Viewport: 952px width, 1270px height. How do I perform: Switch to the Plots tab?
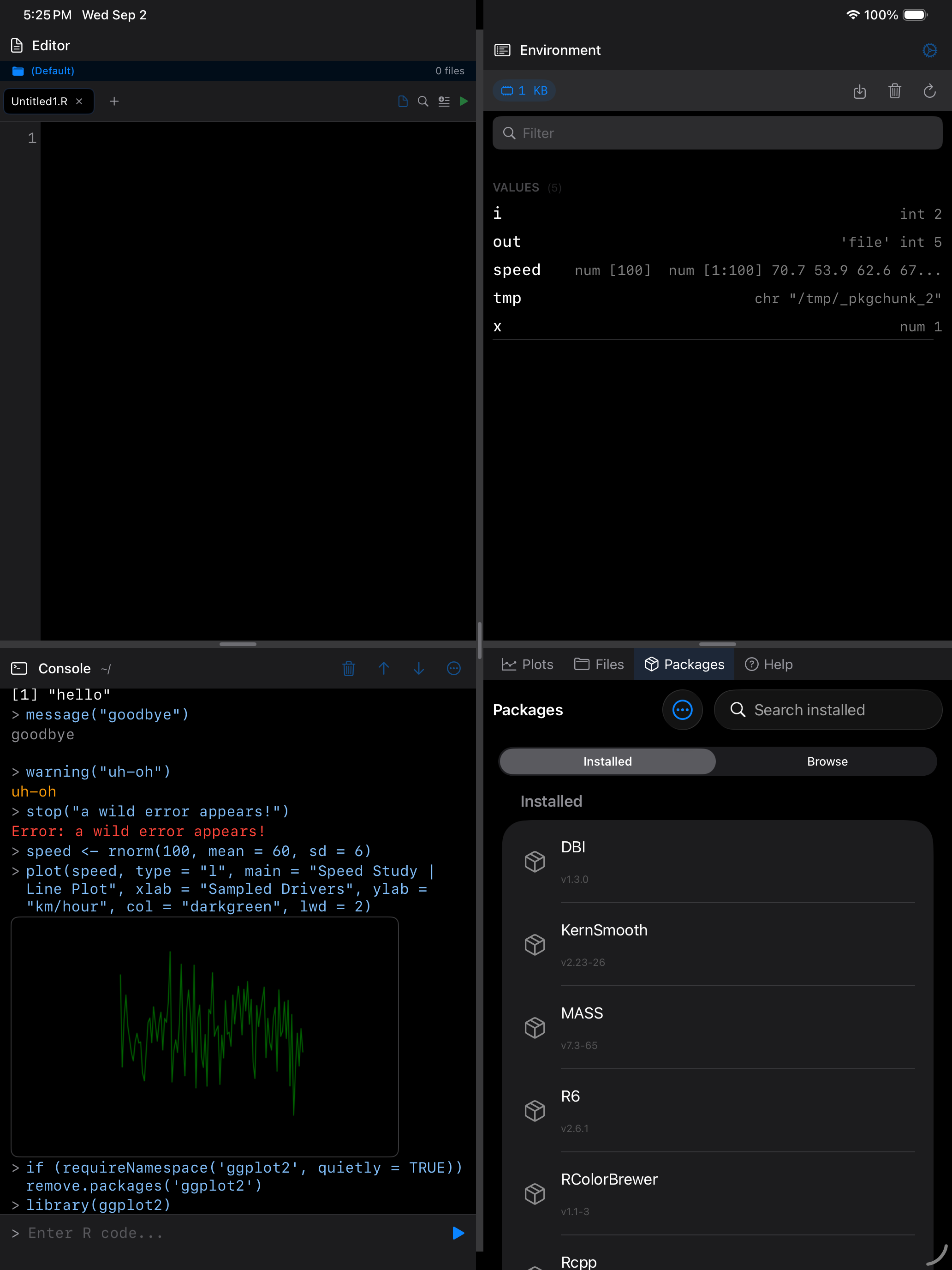527,664
